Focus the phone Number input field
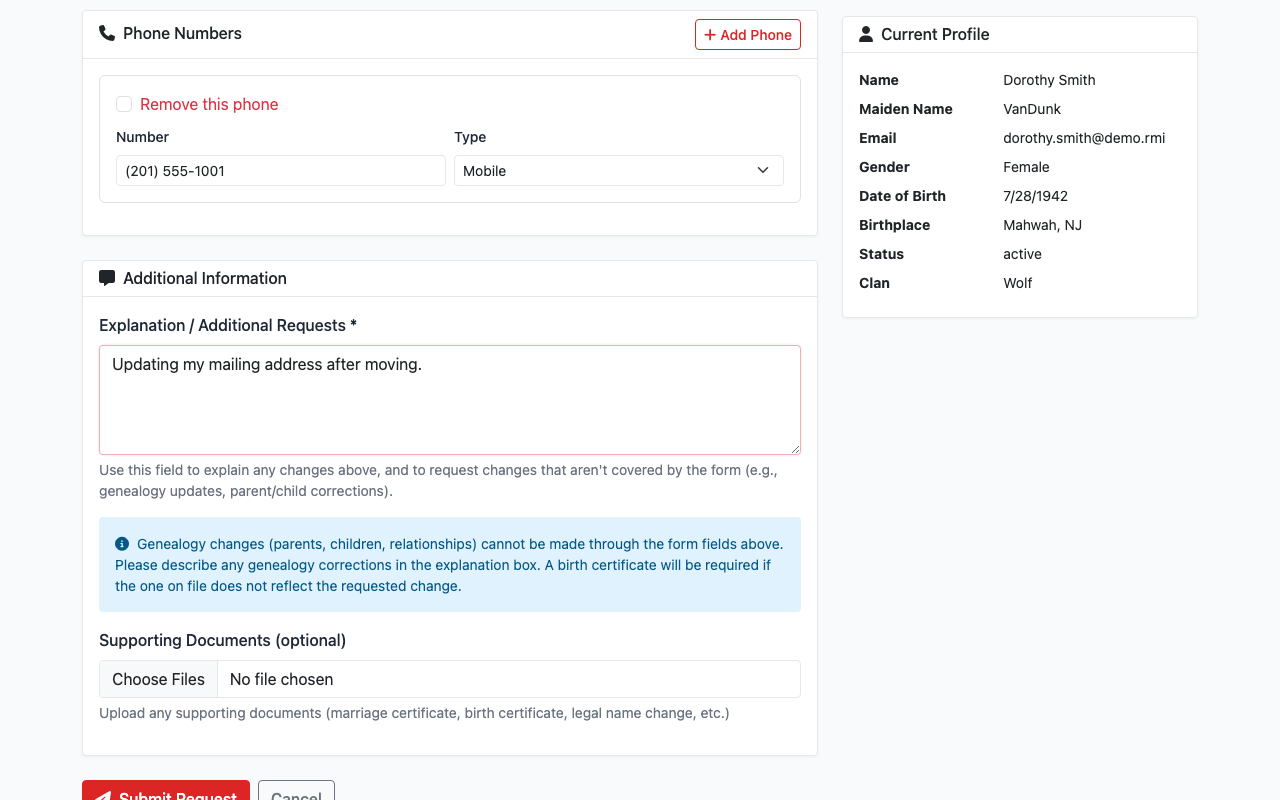This screenshot has height=800, width=1280. (x=280, y=171)
